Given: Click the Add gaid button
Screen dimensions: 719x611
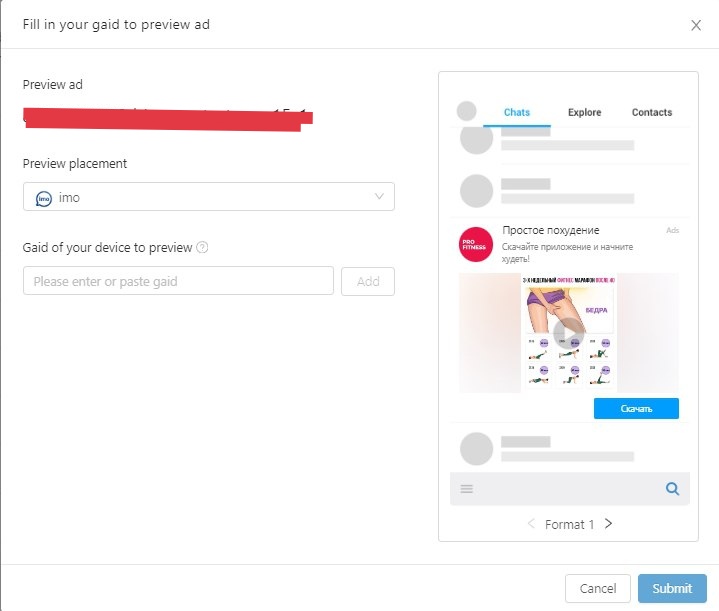Looking at the screenshot, I should click(x=368, y=281).
